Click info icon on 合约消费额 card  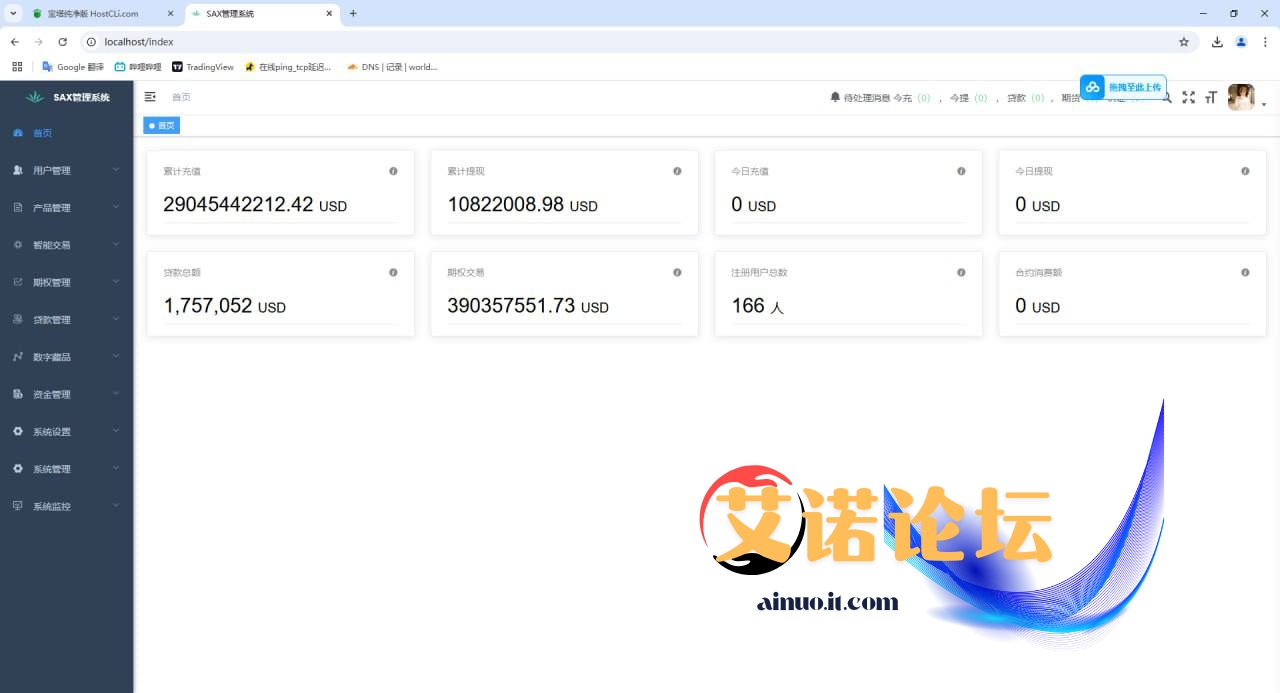1245,272
